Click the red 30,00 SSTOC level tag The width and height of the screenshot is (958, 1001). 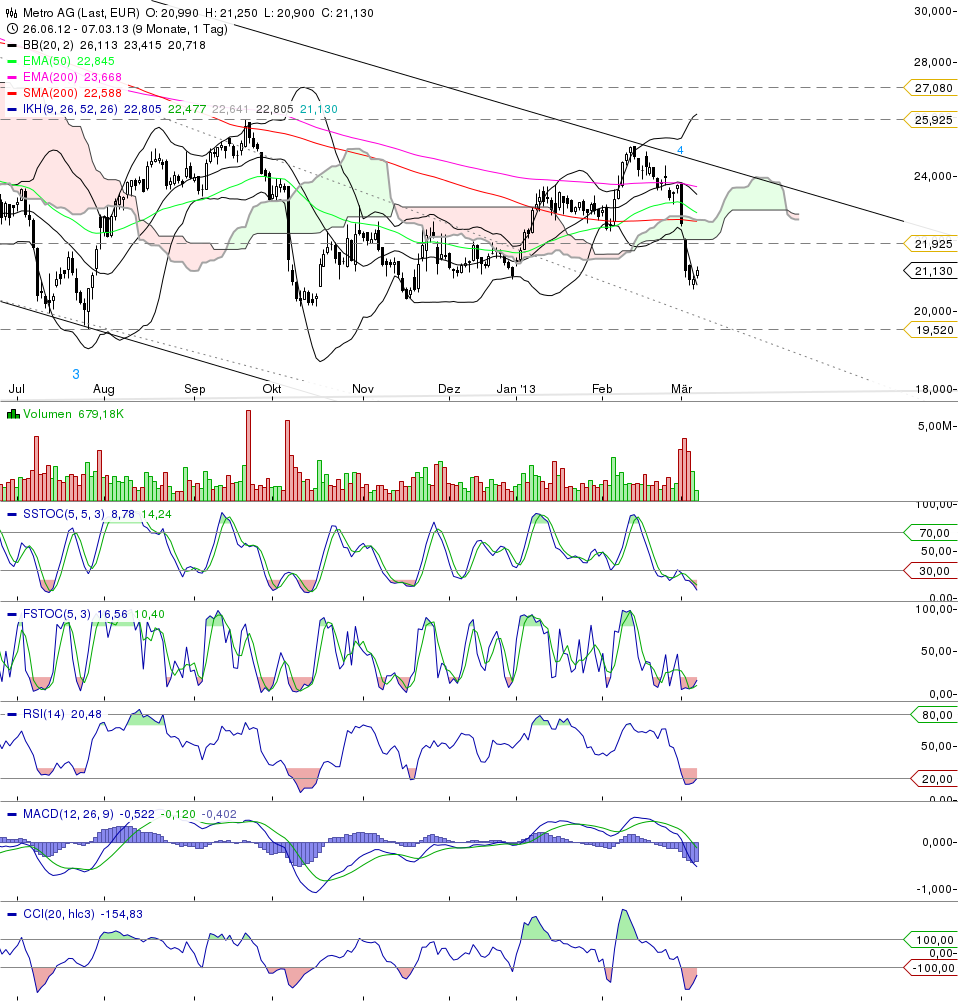point(932,571)
